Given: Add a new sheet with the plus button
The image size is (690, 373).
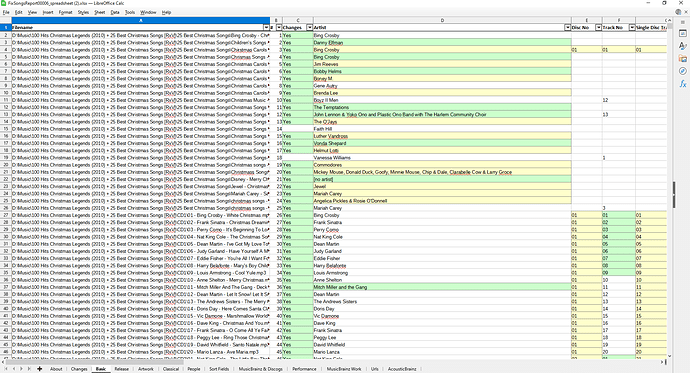Looking at the screenshot, I should (40, 369).
